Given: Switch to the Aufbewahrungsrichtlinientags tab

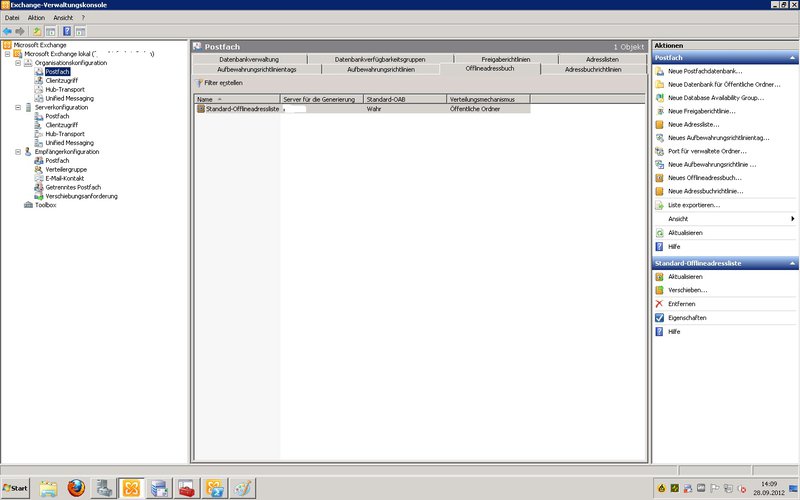Looking at the screenshot, I should [x=257, y=69].
